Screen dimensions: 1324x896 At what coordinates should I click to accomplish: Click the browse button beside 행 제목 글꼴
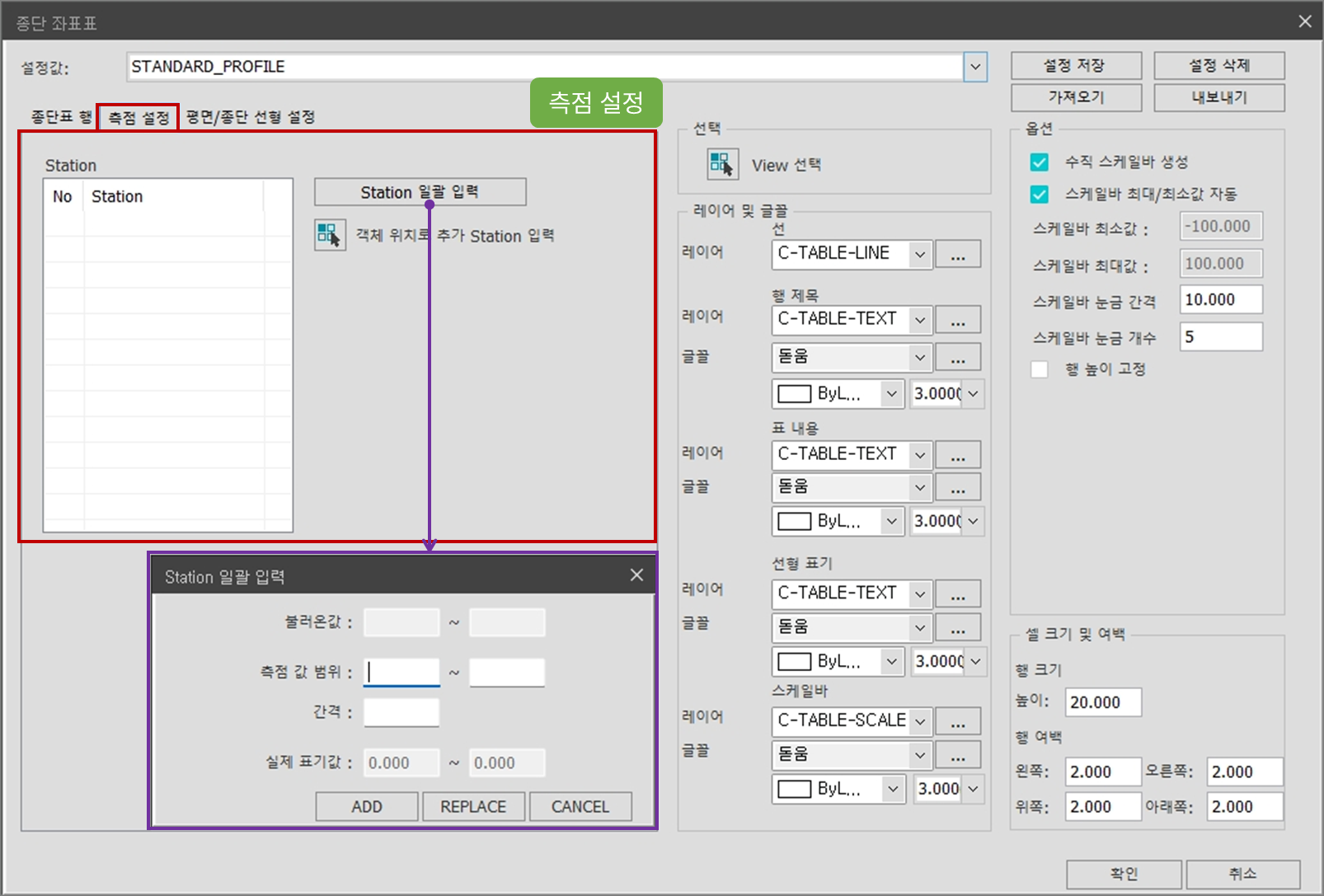click(958, 357)
